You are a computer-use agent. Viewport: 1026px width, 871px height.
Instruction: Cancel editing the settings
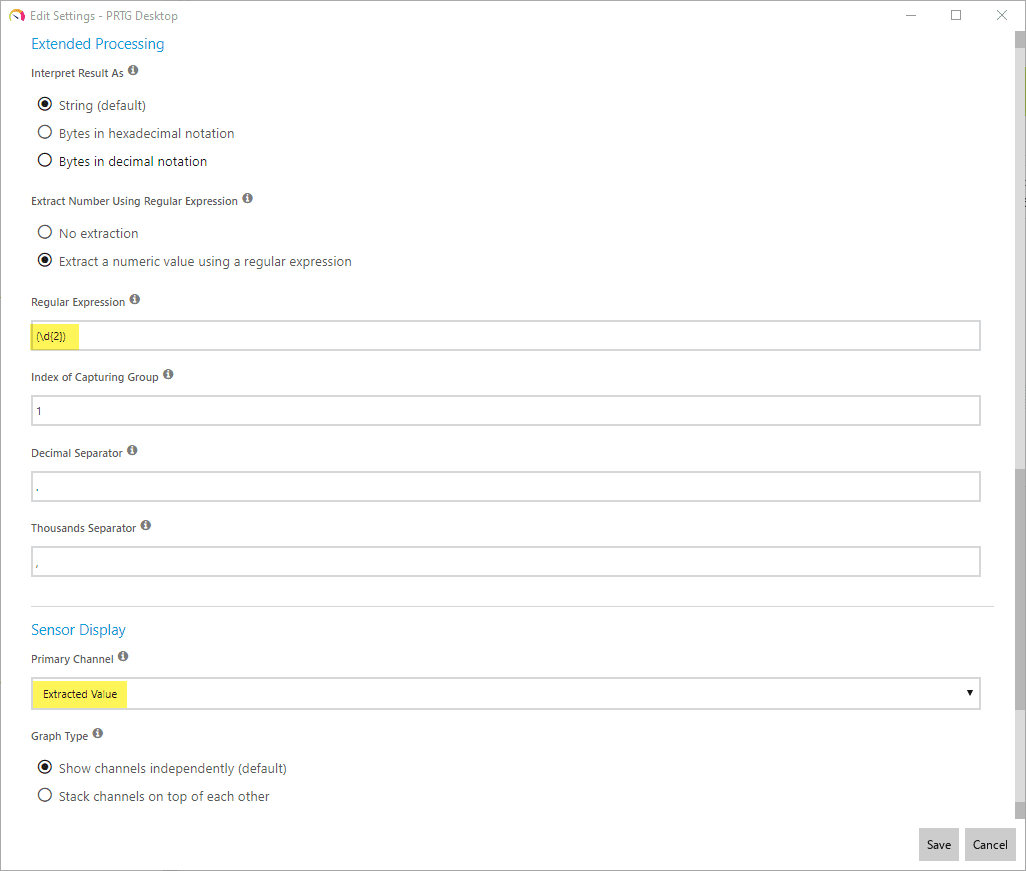click(x=990, y=844)
